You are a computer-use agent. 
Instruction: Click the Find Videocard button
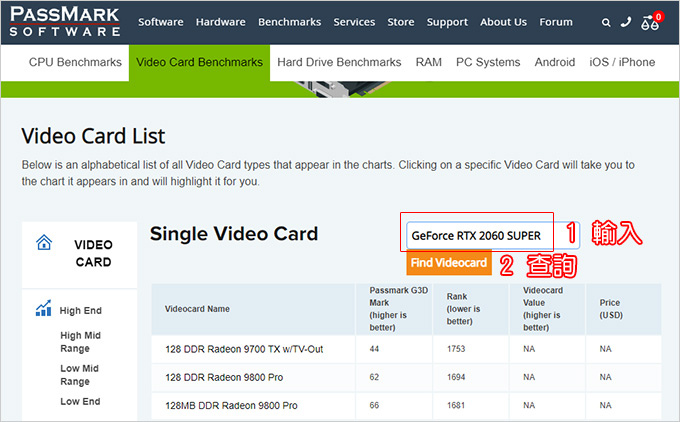click(x=449, y=262)
